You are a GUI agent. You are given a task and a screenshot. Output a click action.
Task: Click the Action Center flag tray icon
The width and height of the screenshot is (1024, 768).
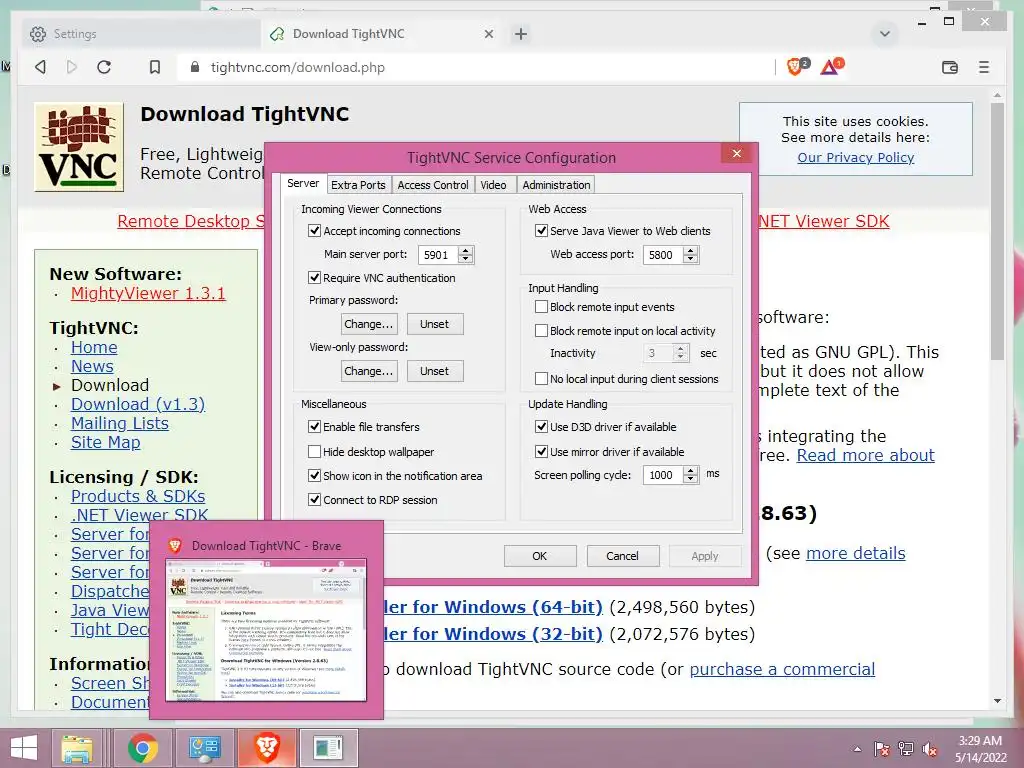pyautogui.click(x=882, y=749)
